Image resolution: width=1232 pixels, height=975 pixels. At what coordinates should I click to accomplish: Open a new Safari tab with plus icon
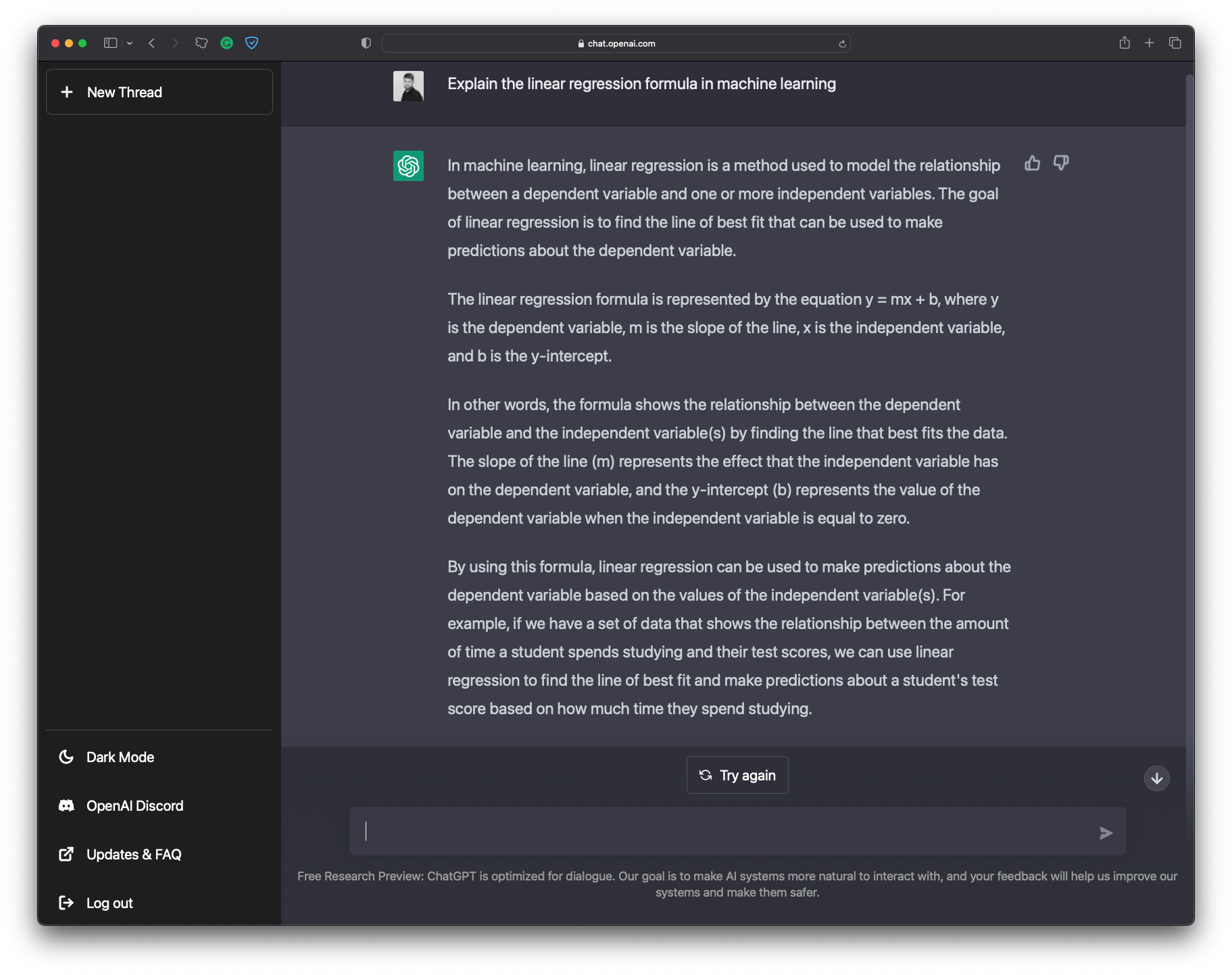tap(1149, 43)
